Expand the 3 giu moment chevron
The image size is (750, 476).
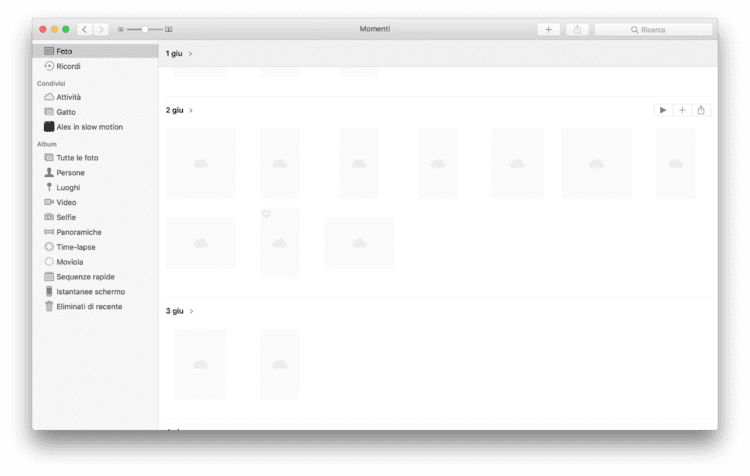coord(191,311)
